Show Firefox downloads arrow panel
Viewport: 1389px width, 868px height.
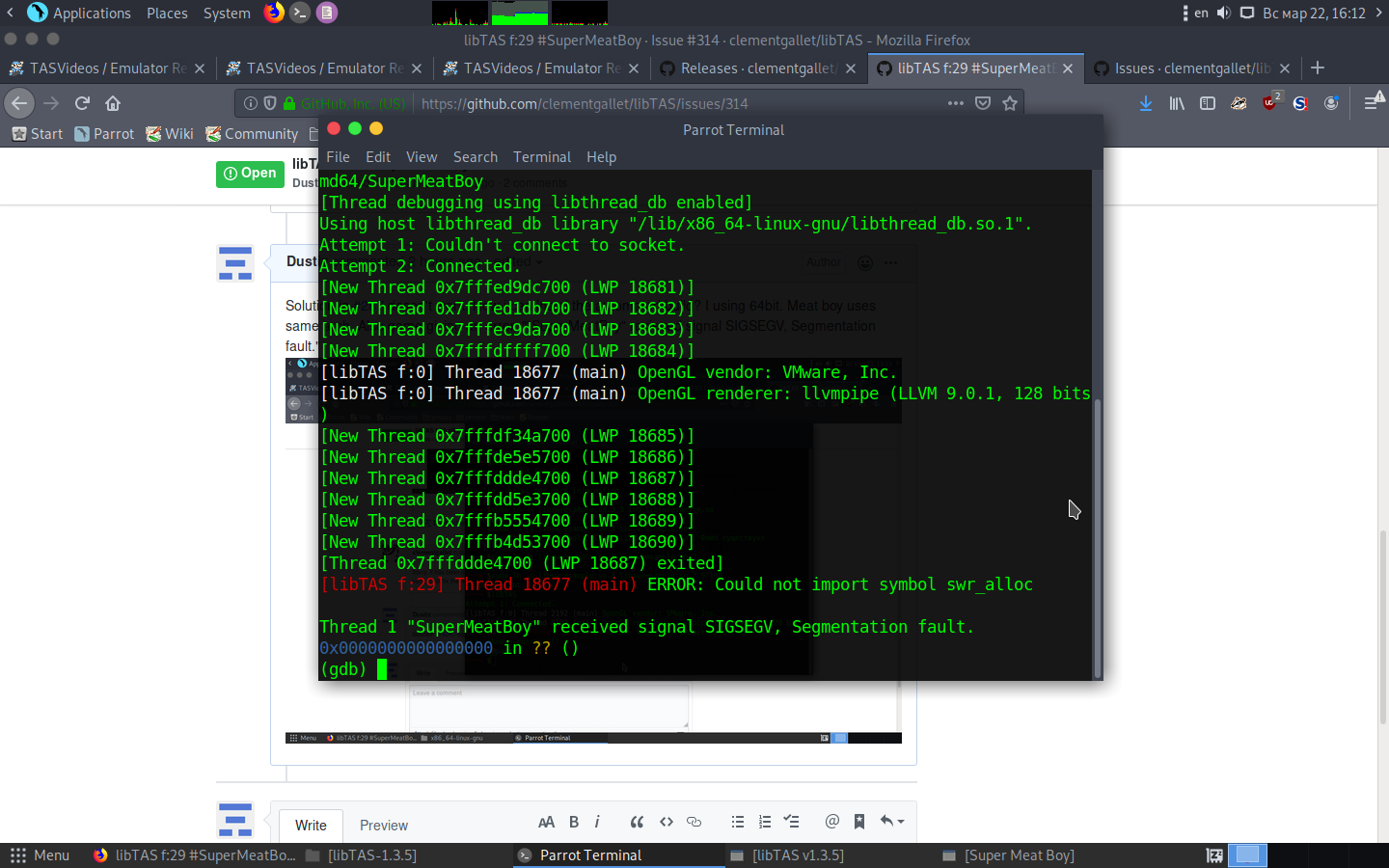[1146, 103]
